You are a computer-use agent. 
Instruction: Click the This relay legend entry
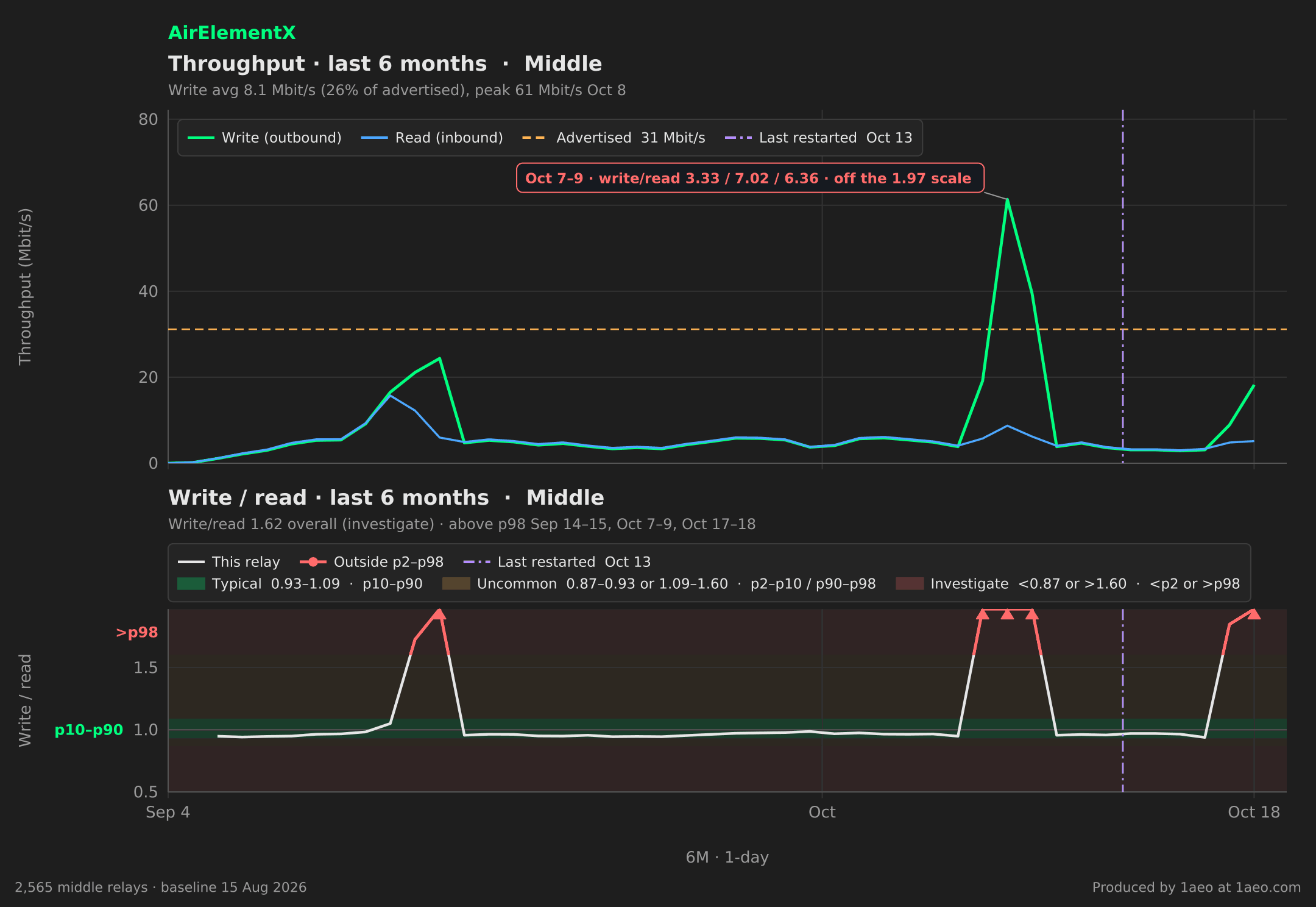(x=229, y=562)
